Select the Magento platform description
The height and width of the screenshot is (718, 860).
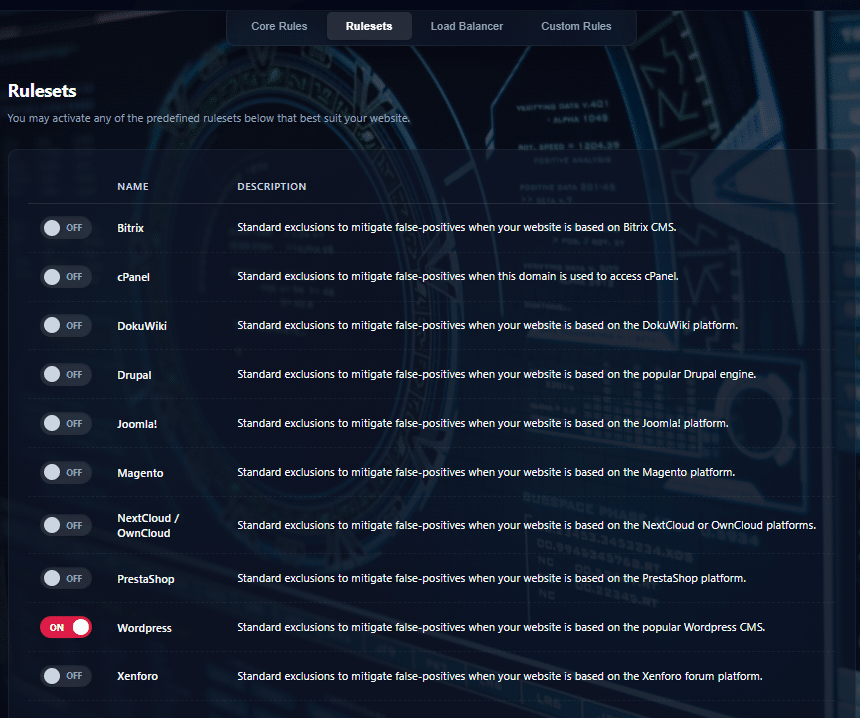486,472
